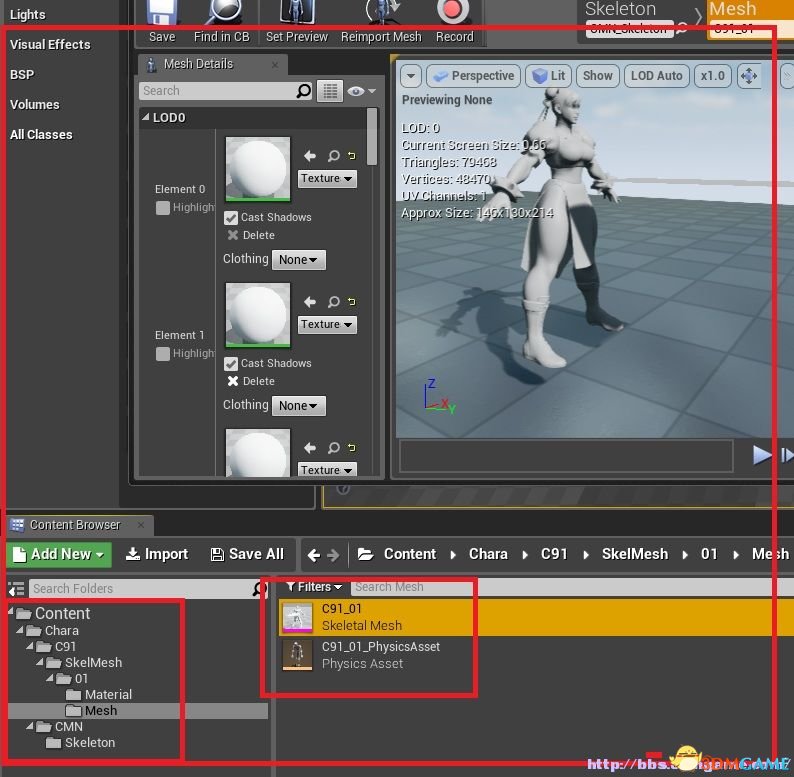Delete the Element 1 material slot

pyautogui.click(x=251, y=381)
